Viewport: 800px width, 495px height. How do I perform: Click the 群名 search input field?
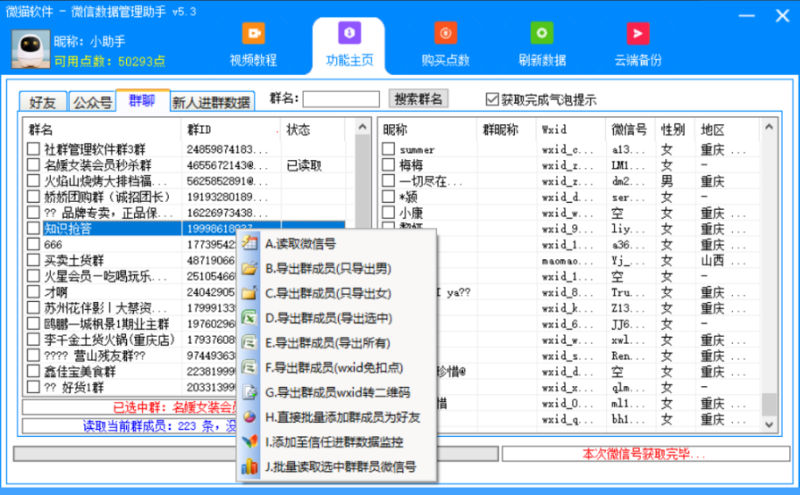[x=341, y=99]
